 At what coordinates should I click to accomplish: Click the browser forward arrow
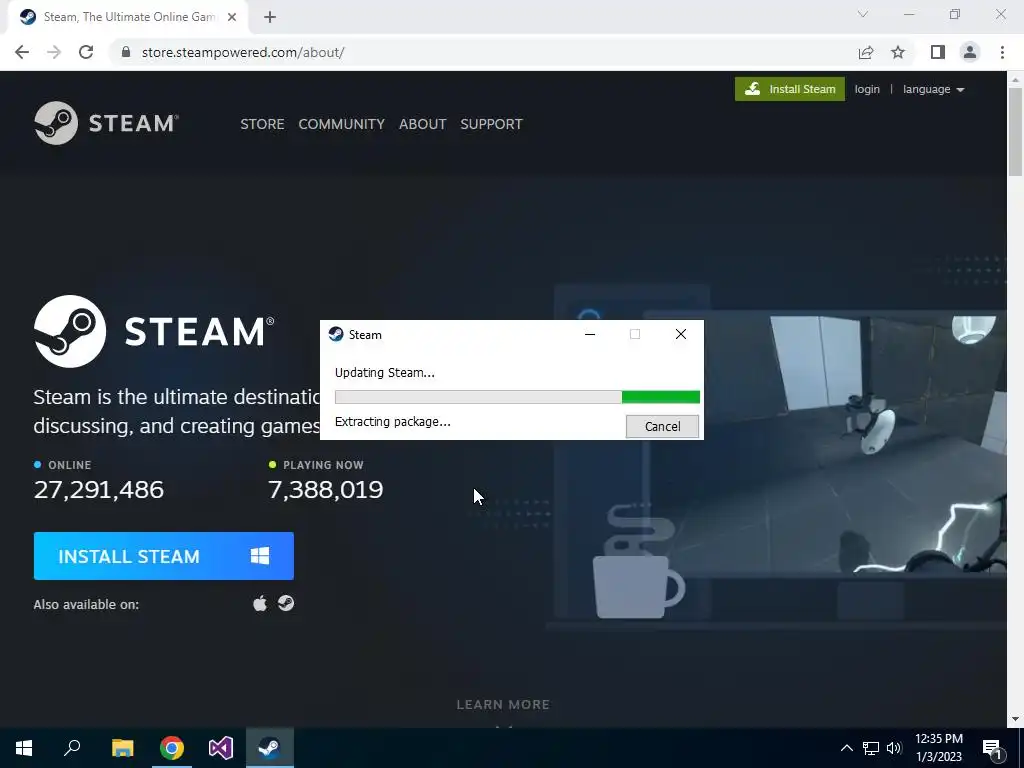54,52
